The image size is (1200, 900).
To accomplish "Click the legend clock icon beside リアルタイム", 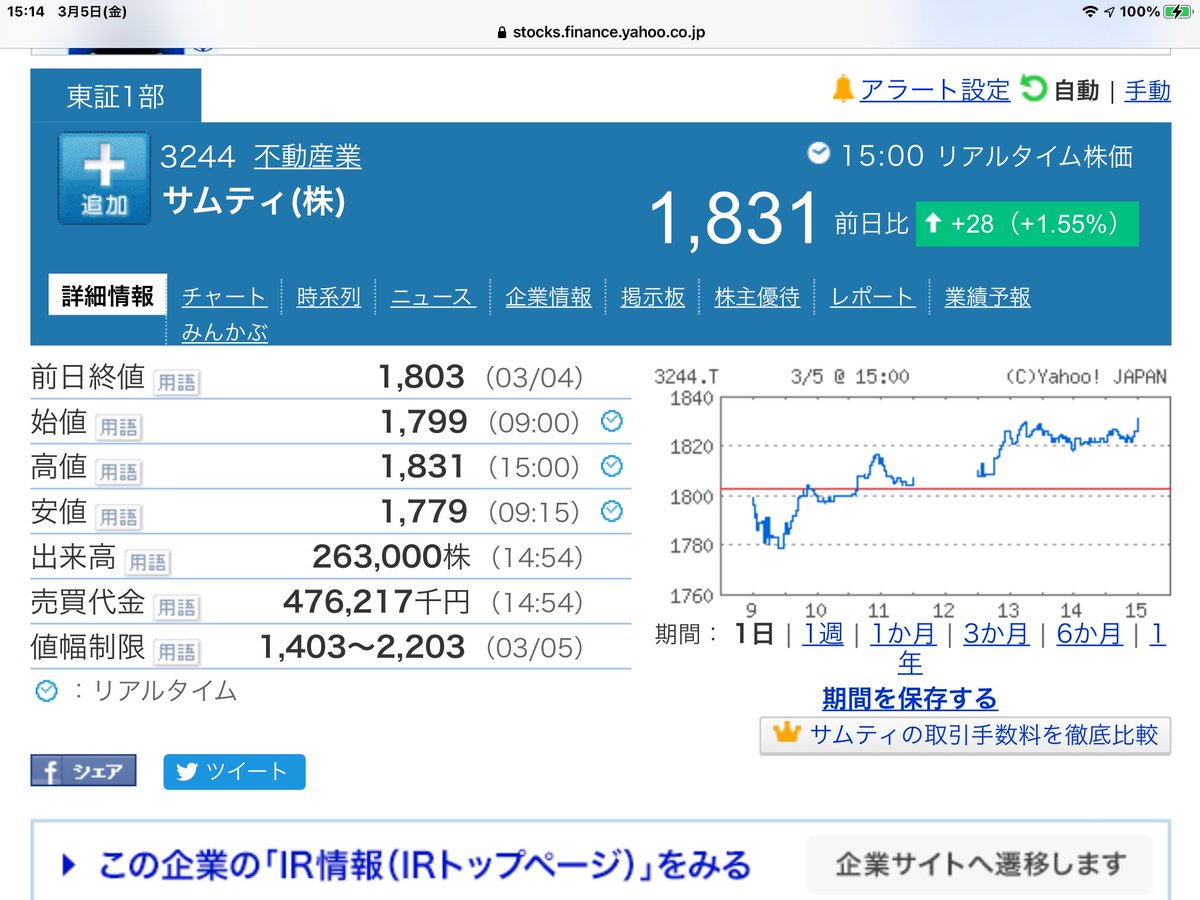I will (47, 690).
